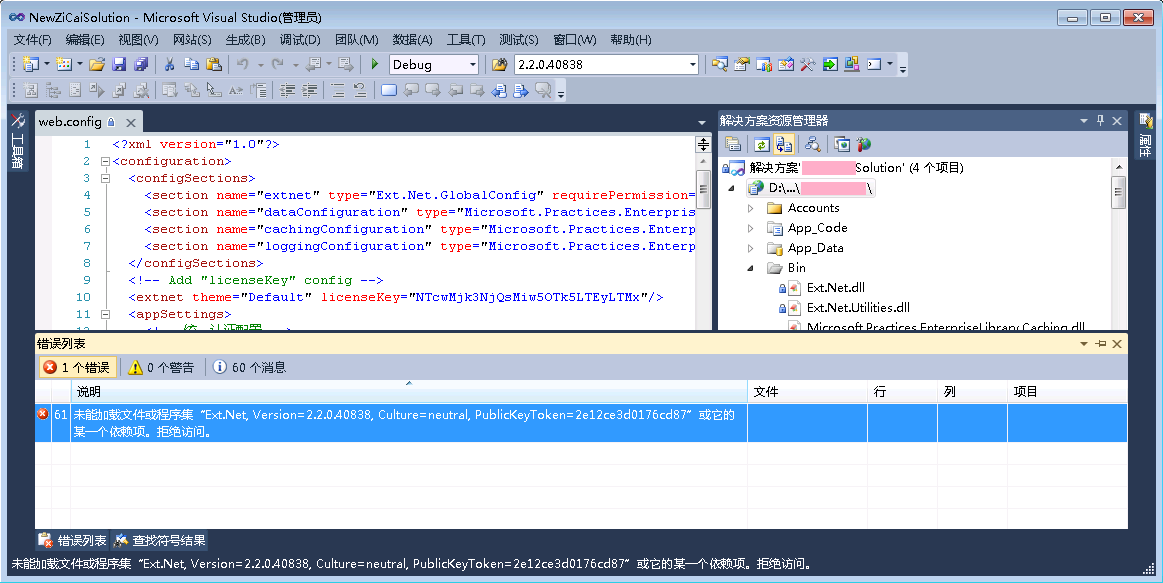Viewport: 1163px width, 583px height.
Task: Open the 编辑(E) menu
Action: [x=85, y=40]
